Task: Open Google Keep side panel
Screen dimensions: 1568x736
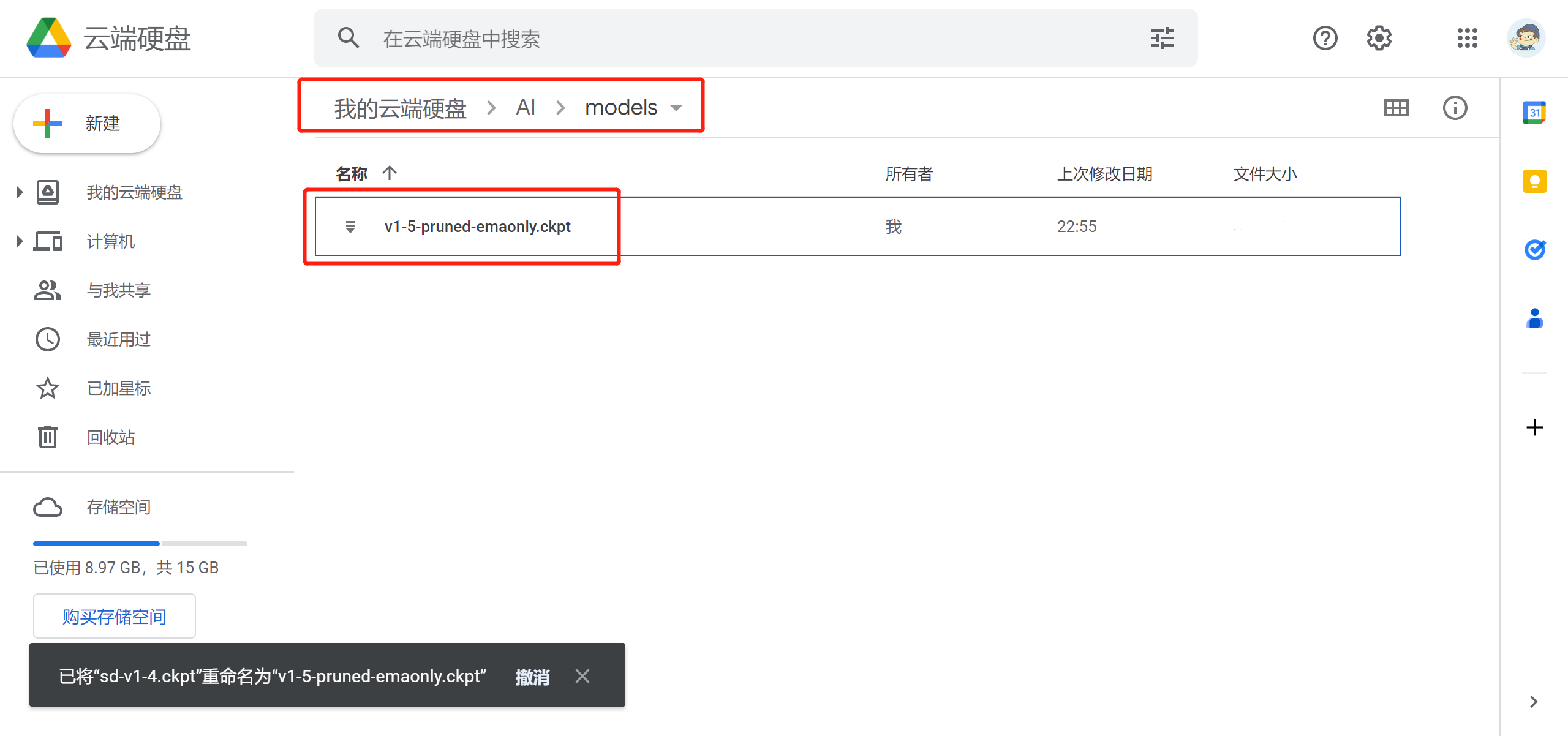Action: click(x=1534, y=181)
